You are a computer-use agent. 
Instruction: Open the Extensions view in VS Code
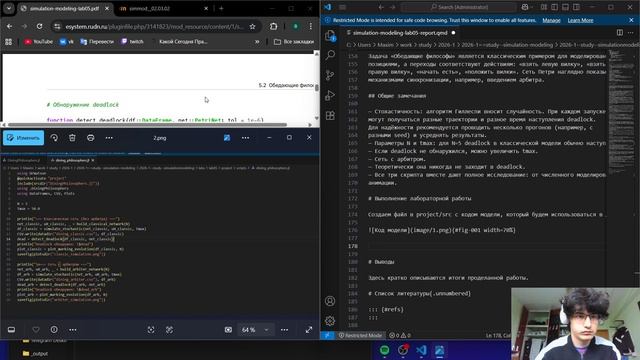click(x=330, y=116)
